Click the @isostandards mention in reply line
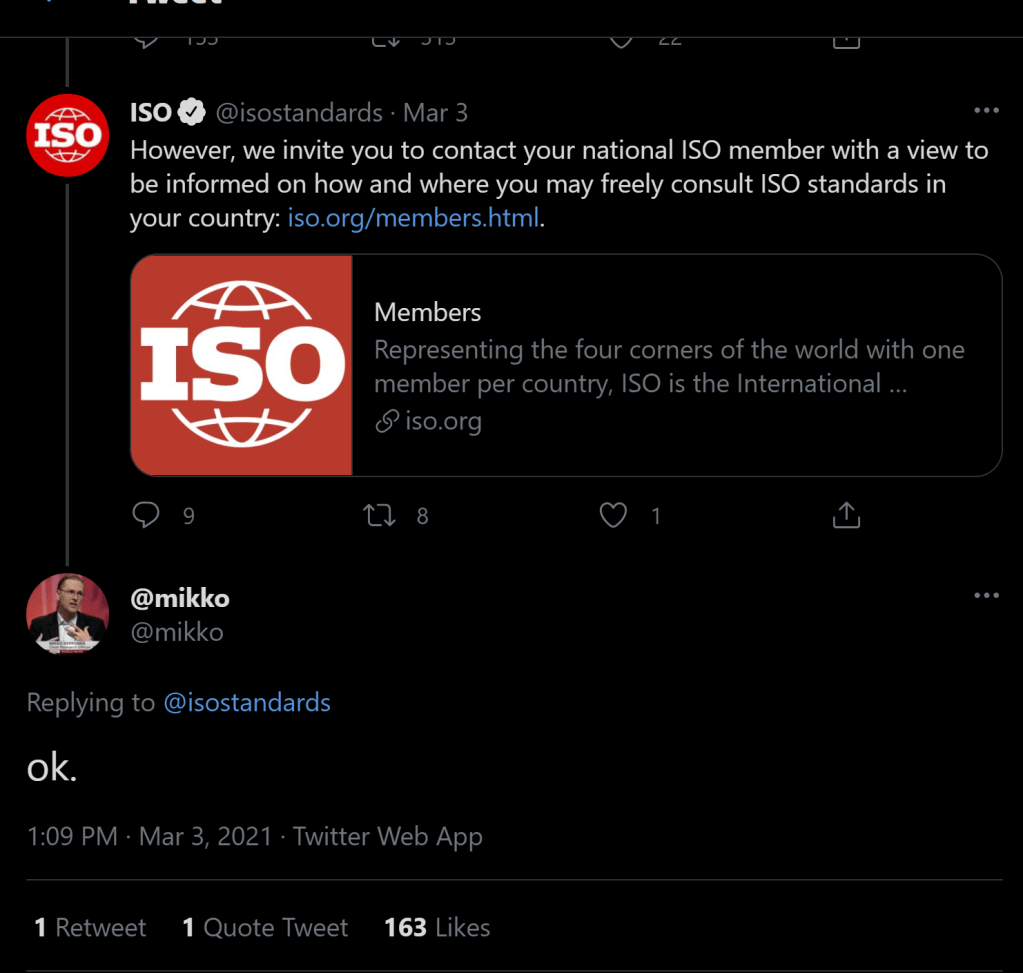The image size is (1023, 973). coord(246,703)
